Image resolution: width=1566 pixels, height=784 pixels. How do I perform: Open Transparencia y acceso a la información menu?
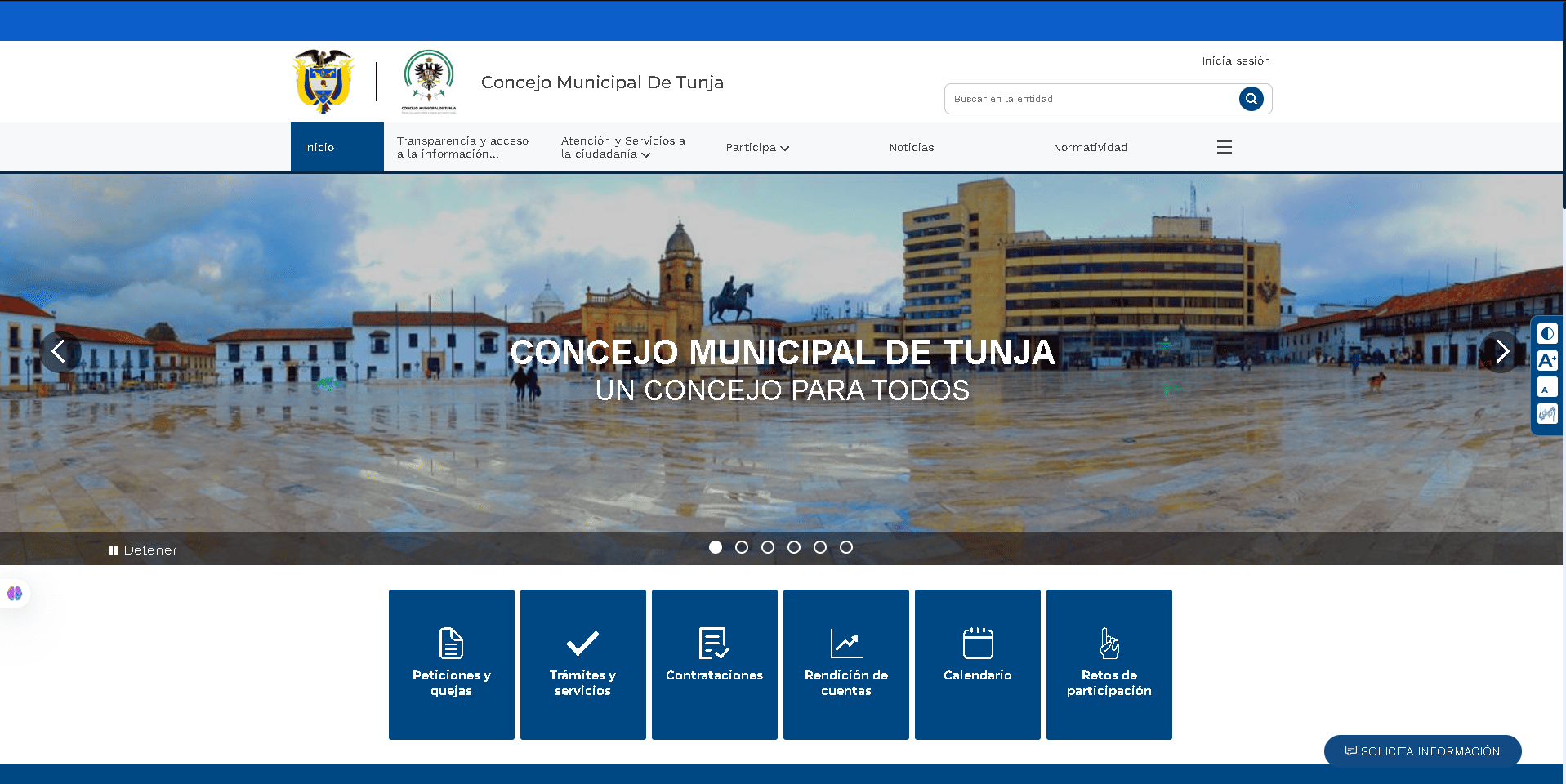pos(462,148)
